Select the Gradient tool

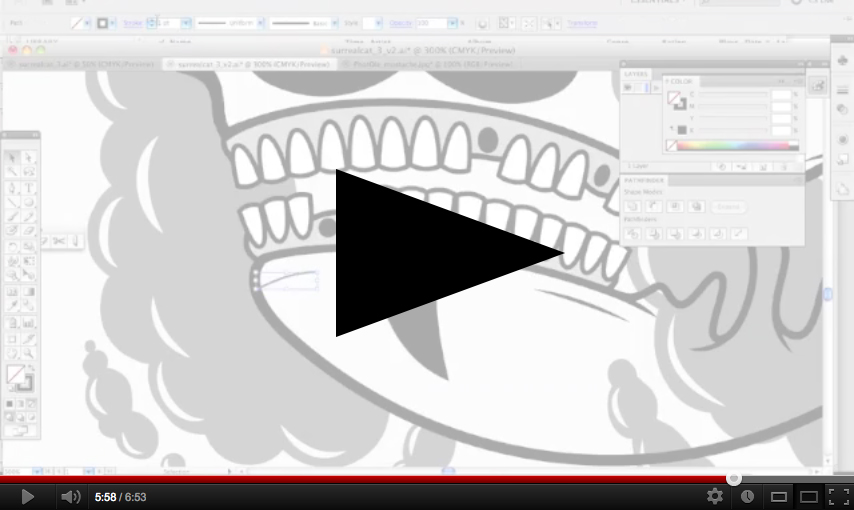[x=29, y=292]
